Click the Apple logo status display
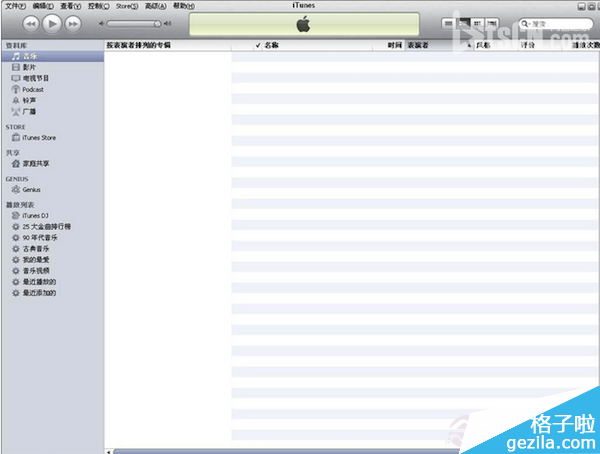Screen dimensions: 600x454 click(x=304, y=24)
